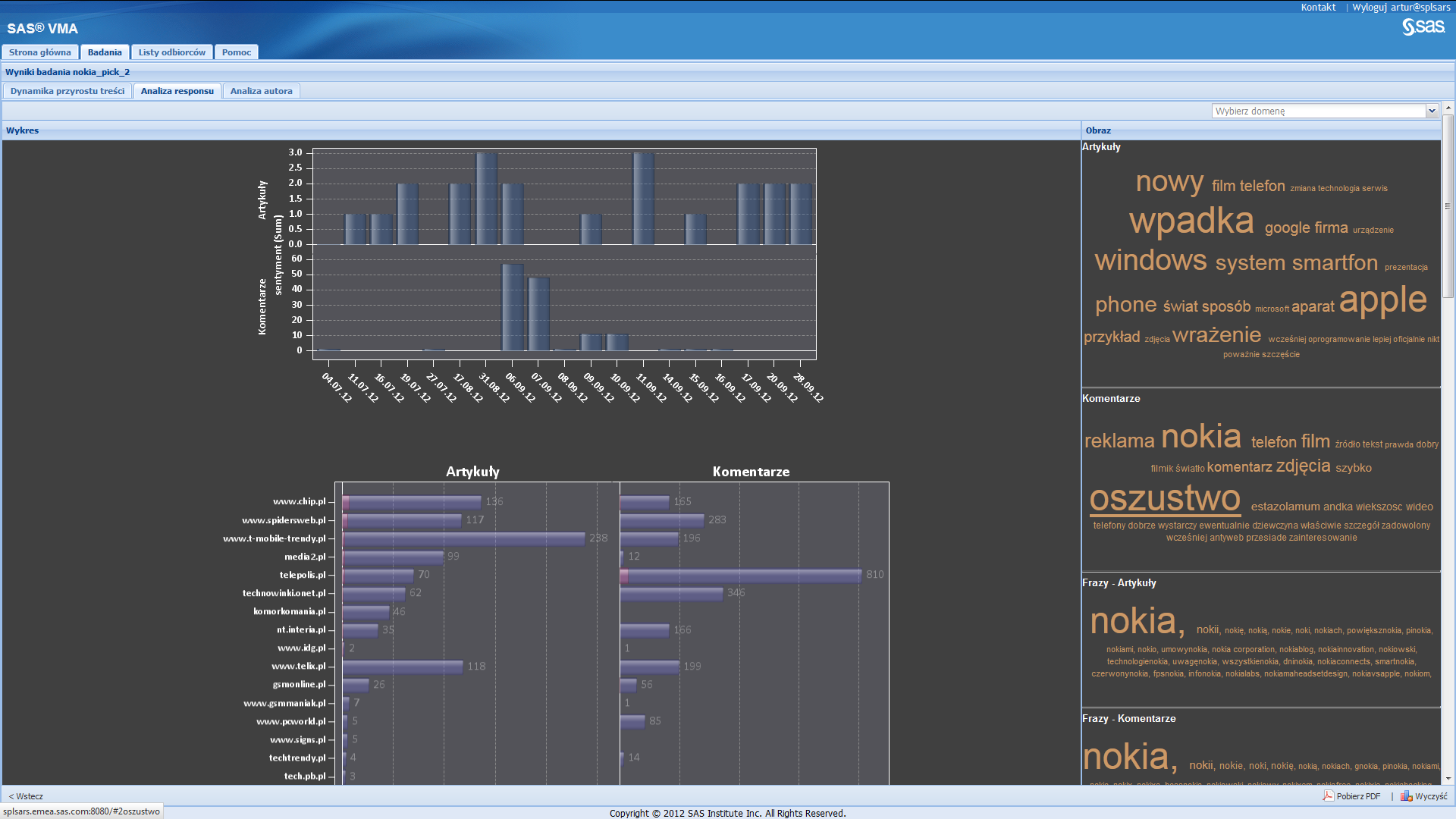The height and width of the screenshot is (819, 1456).
Task: Click the Pobierz PDF button
Action: click(1352, 795)
